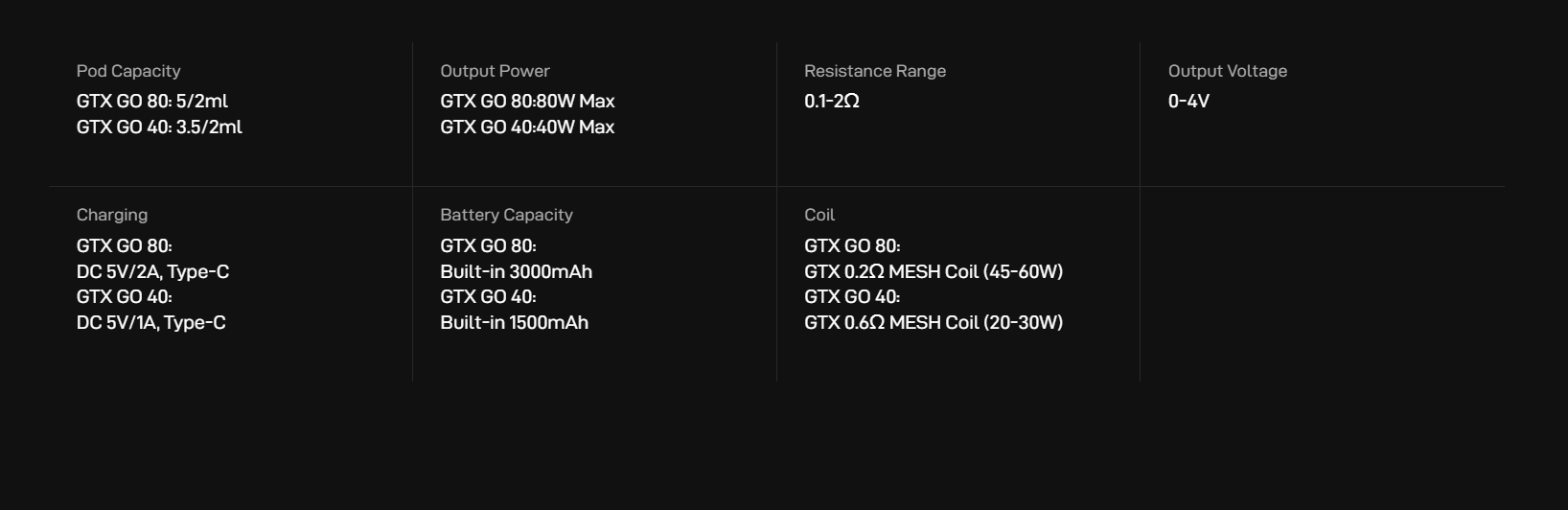The height and width of the screenshot is (510, 1568).
Task: Click the GTX GO 80: label under Charging
Action: point(125,245)
